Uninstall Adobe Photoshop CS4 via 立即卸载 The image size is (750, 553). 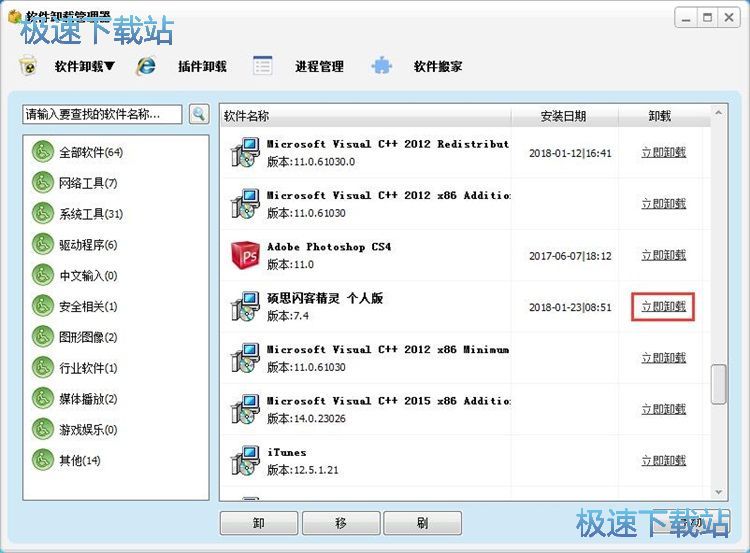pyautogui.click(x=663, y=255)
